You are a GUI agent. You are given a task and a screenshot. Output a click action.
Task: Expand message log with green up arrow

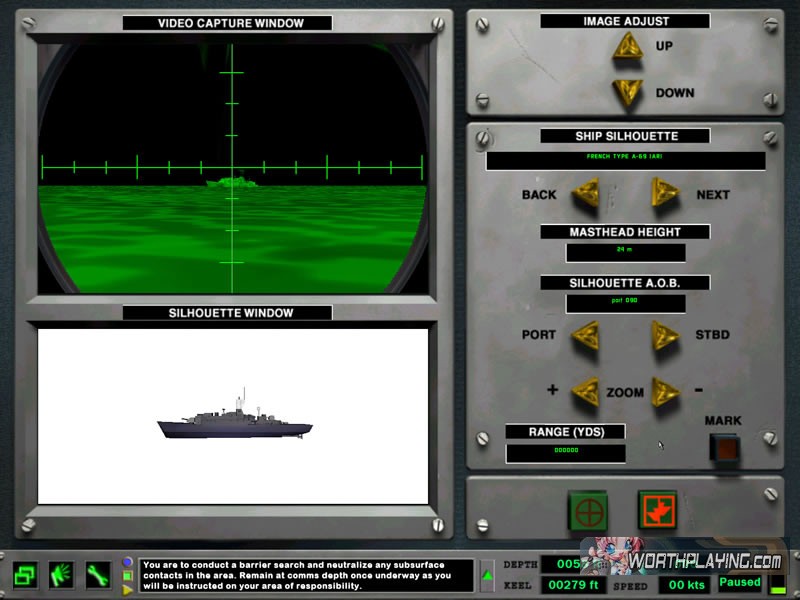487,575
